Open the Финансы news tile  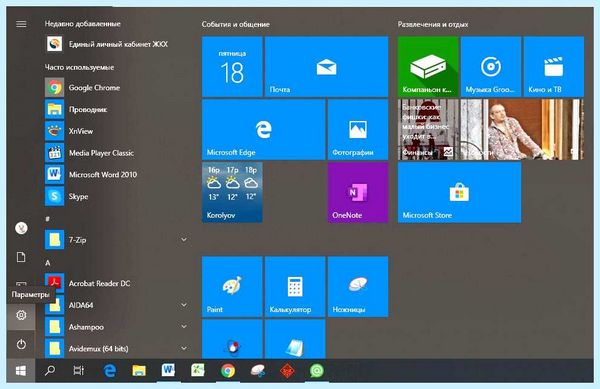[428, 130]
